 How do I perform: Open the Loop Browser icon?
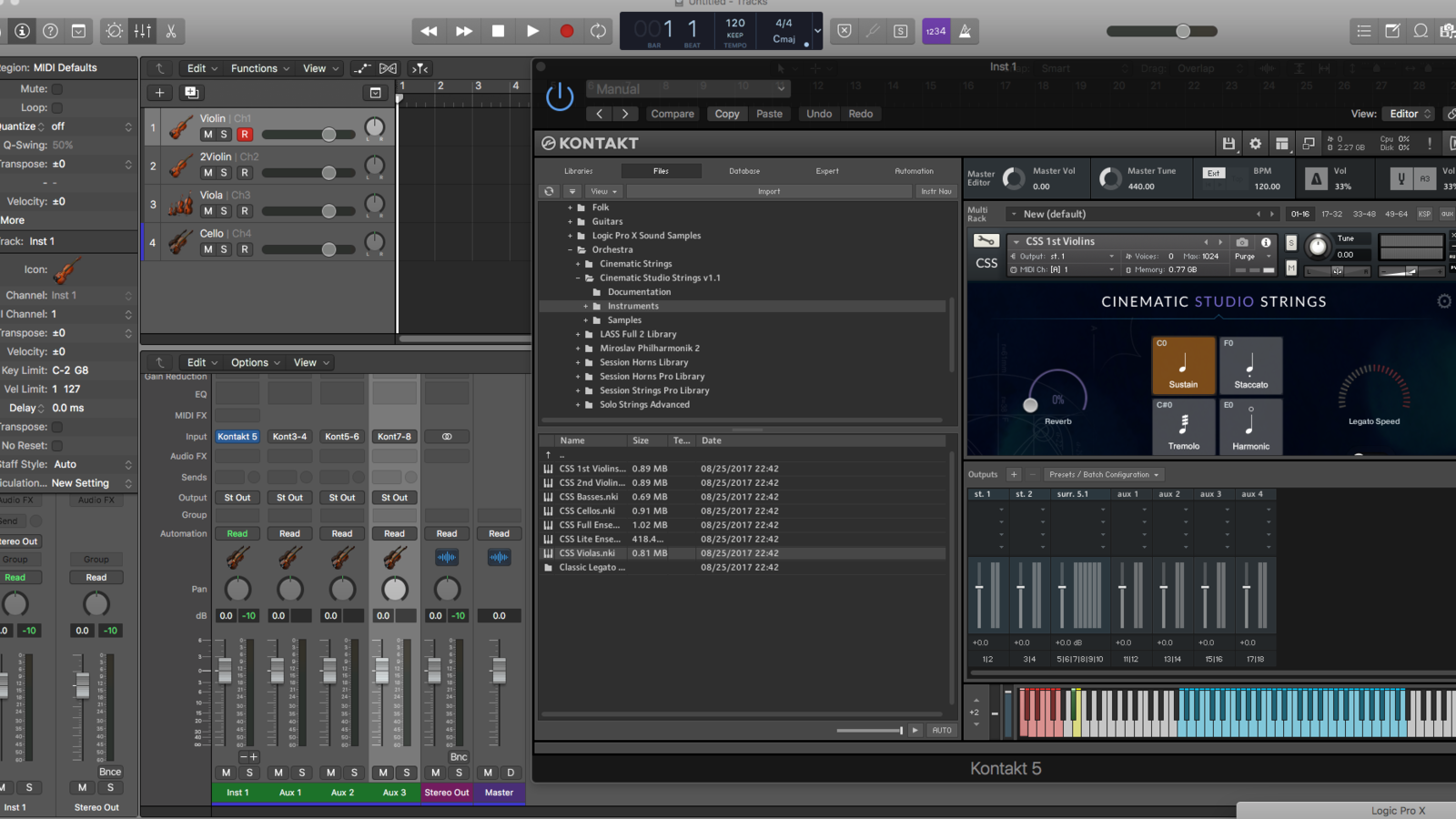click(x=1421, y=31)
